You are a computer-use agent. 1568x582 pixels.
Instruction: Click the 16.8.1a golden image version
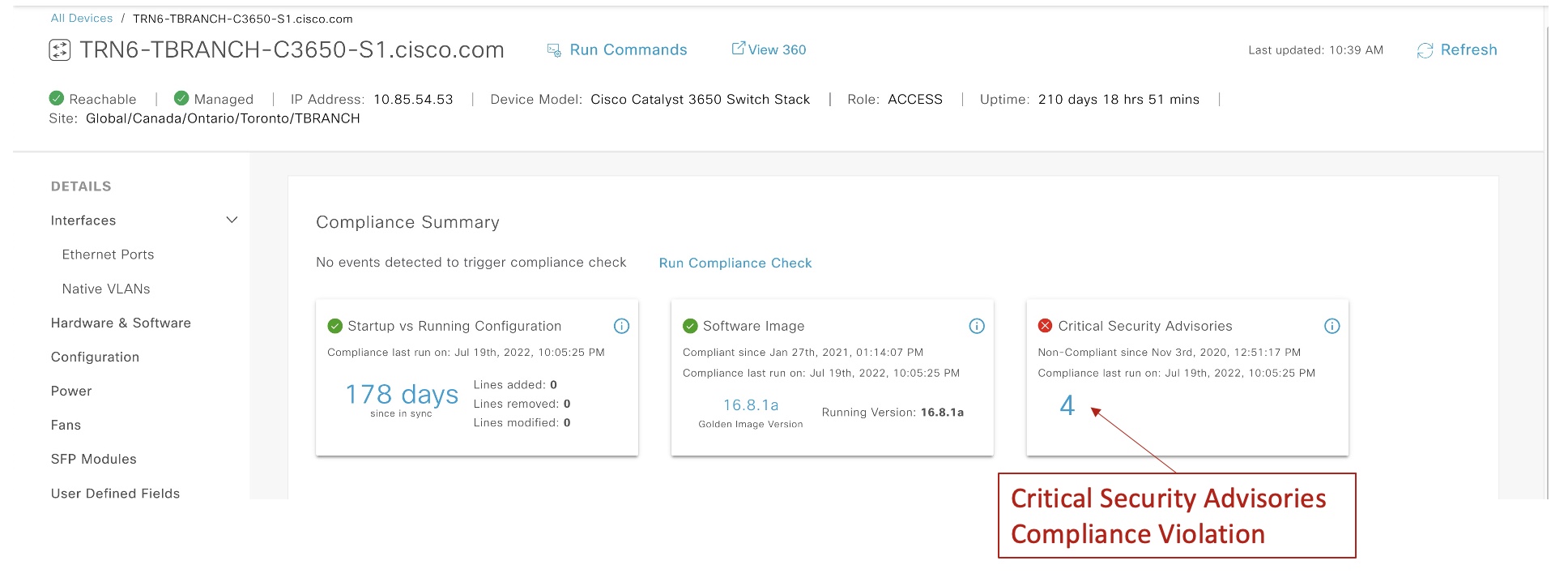[750, 405]
